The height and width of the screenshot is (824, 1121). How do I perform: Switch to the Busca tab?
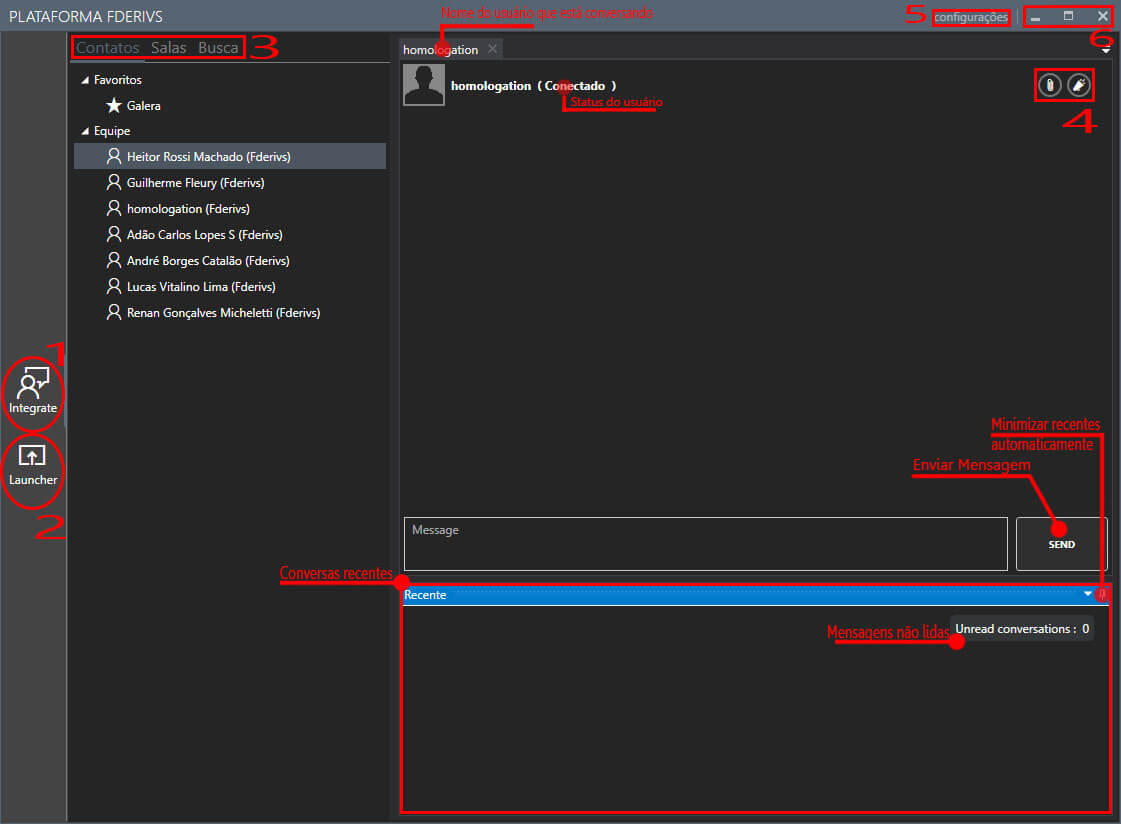pyautogui.click(x=218, y=48)
